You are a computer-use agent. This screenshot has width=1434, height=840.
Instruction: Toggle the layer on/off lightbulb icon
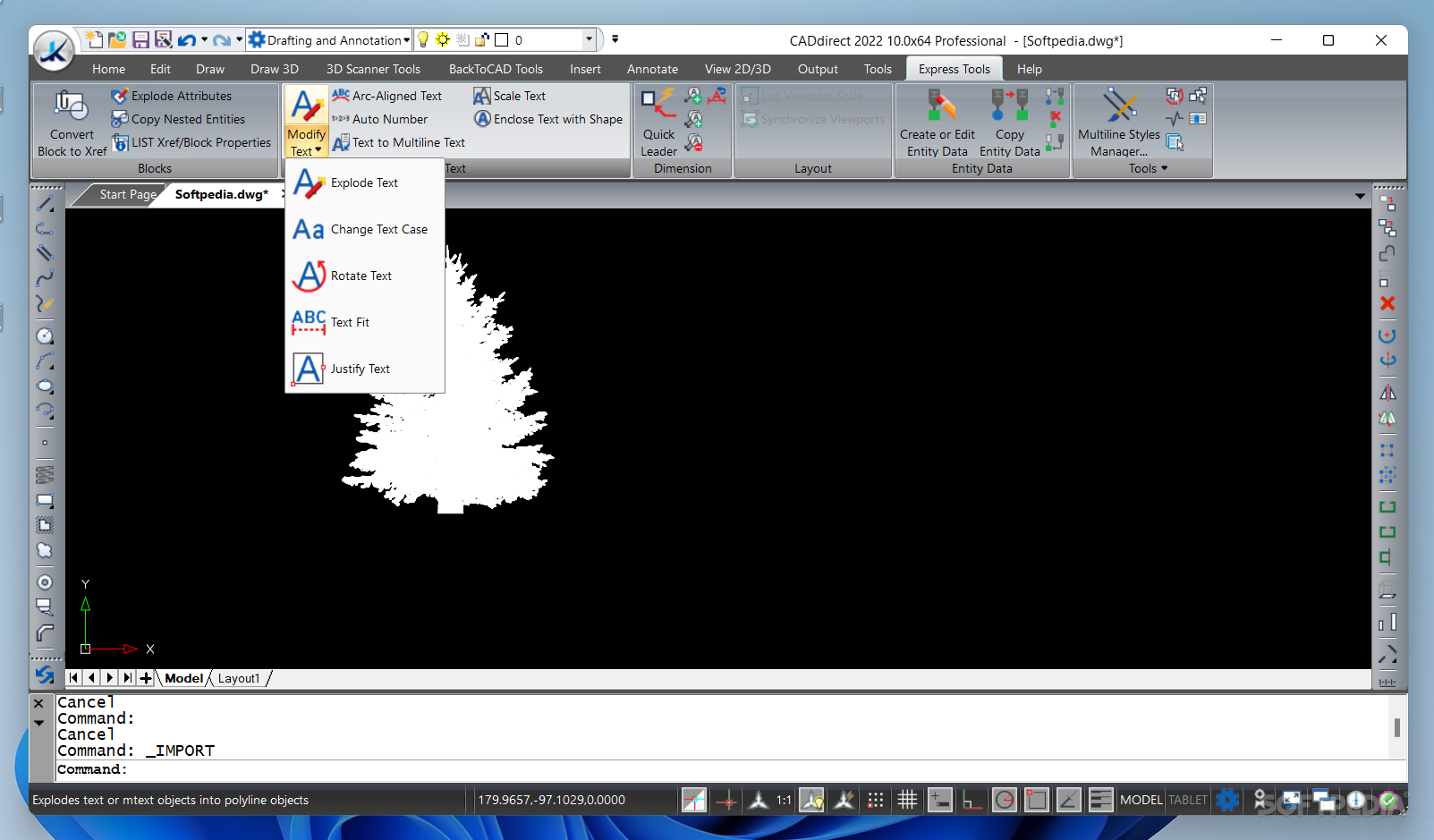pos(423,39)
